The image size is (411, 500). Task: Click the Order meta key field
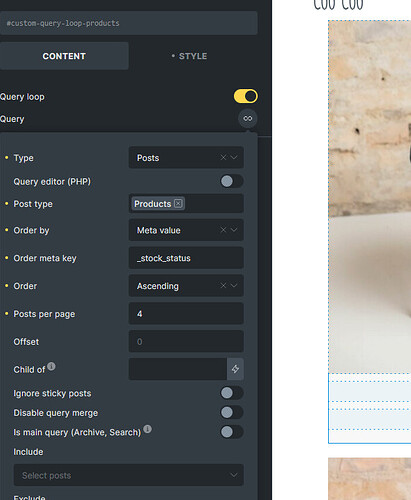click(x=186, y=258)
